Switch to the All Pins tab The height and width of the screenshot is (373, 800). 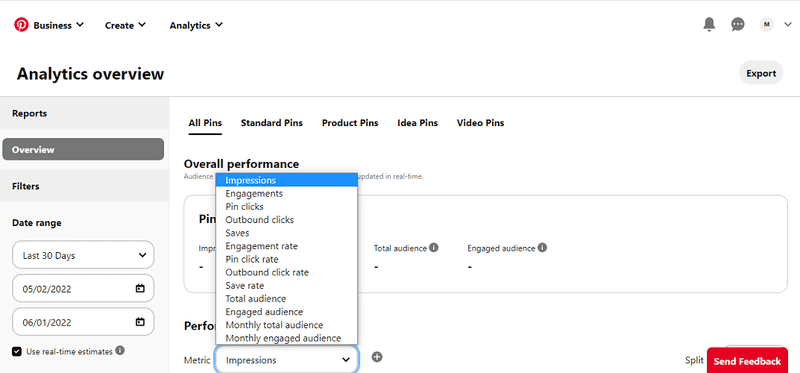coord(205,123)
